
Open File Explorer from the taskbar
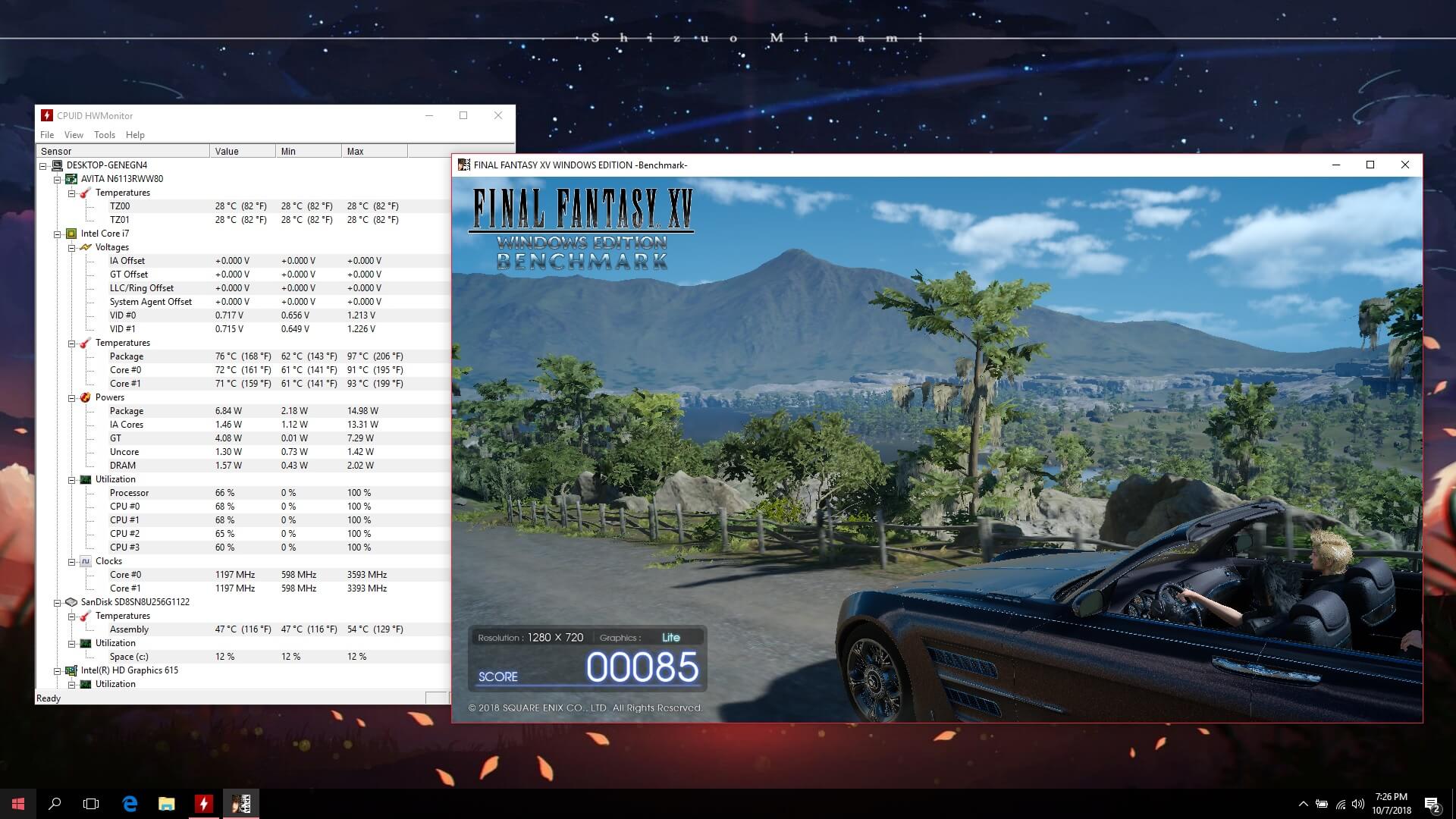(x=166, y=804)
